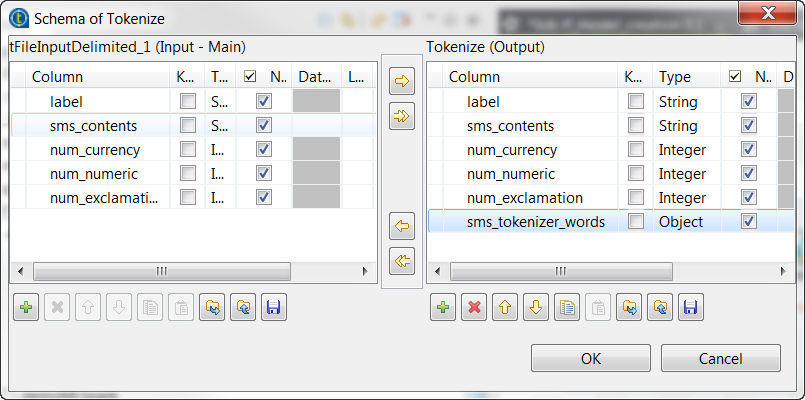Select output row num_exclamation
The width and height of the screenshot is (805, 400).
click(x=611, y=198)
